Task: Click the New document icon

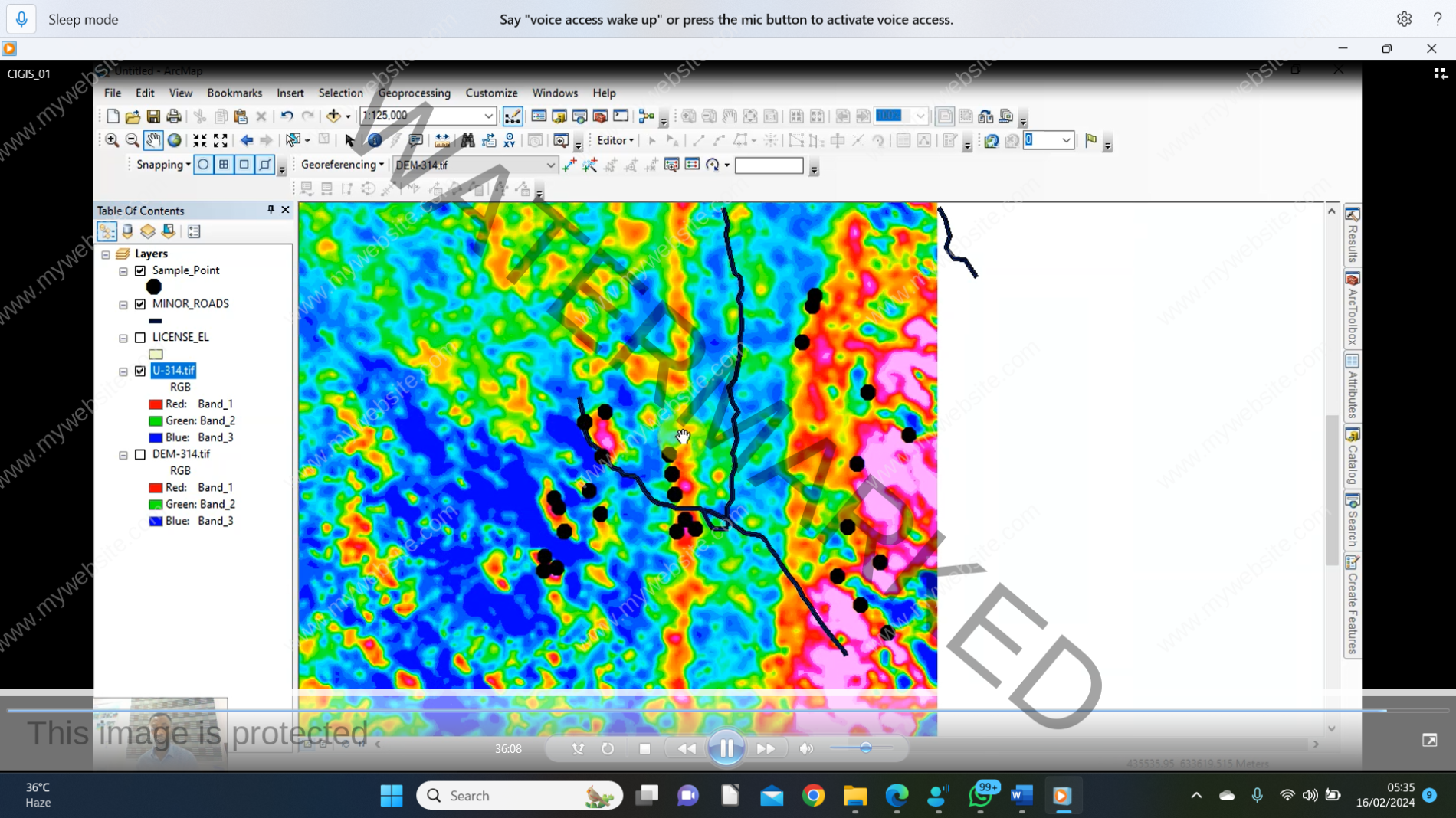Action: click(113, 116)
